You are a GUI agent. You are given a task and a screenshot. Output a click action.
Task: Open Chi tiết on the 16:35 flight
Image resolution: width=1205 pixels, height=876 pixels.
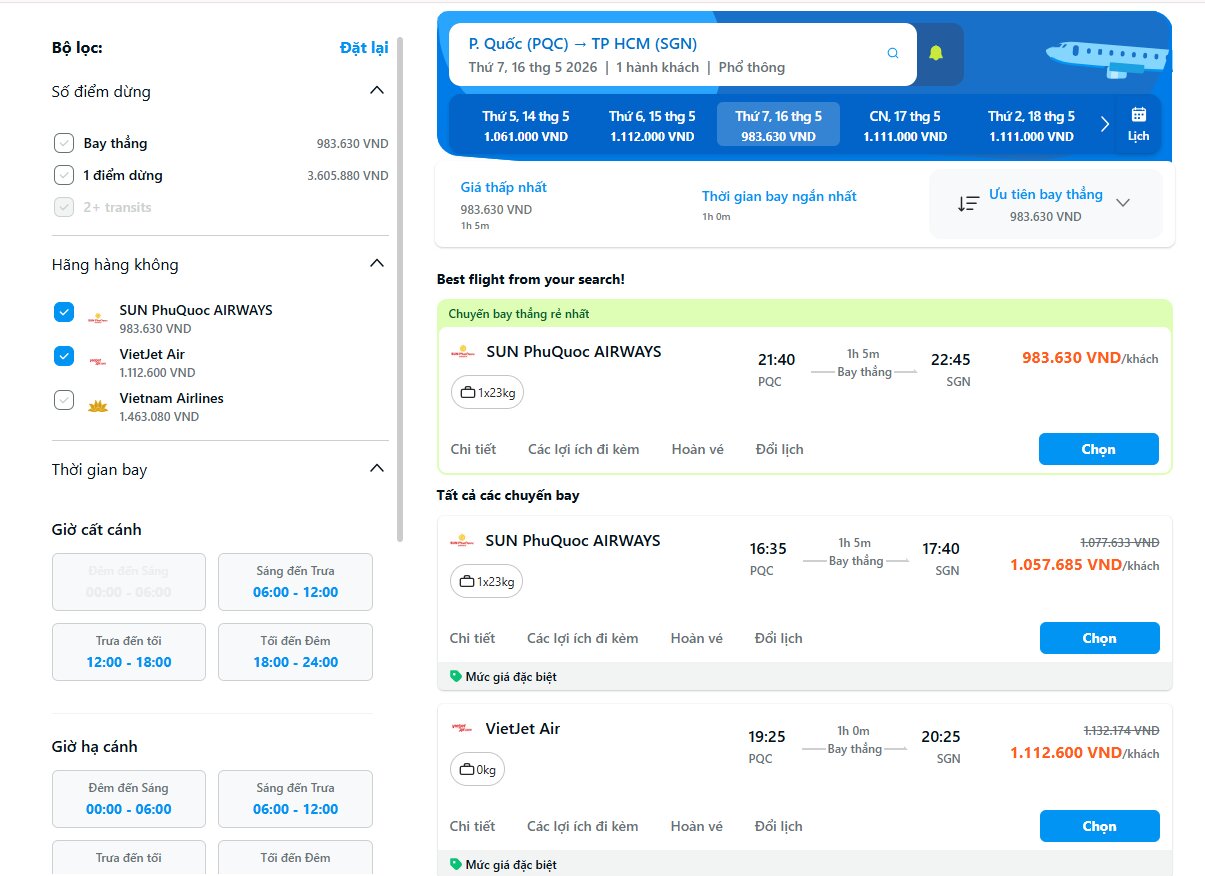click(472, 638)
